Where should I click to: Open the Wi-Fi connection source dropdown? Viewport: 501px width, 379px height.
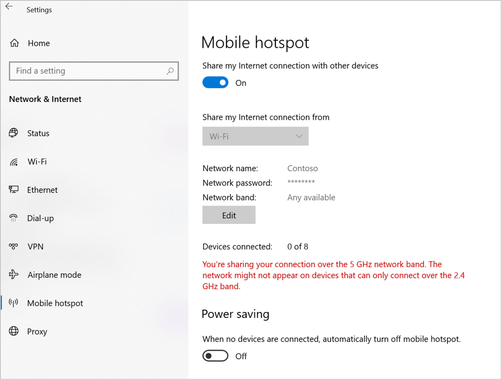click(255, 136)
